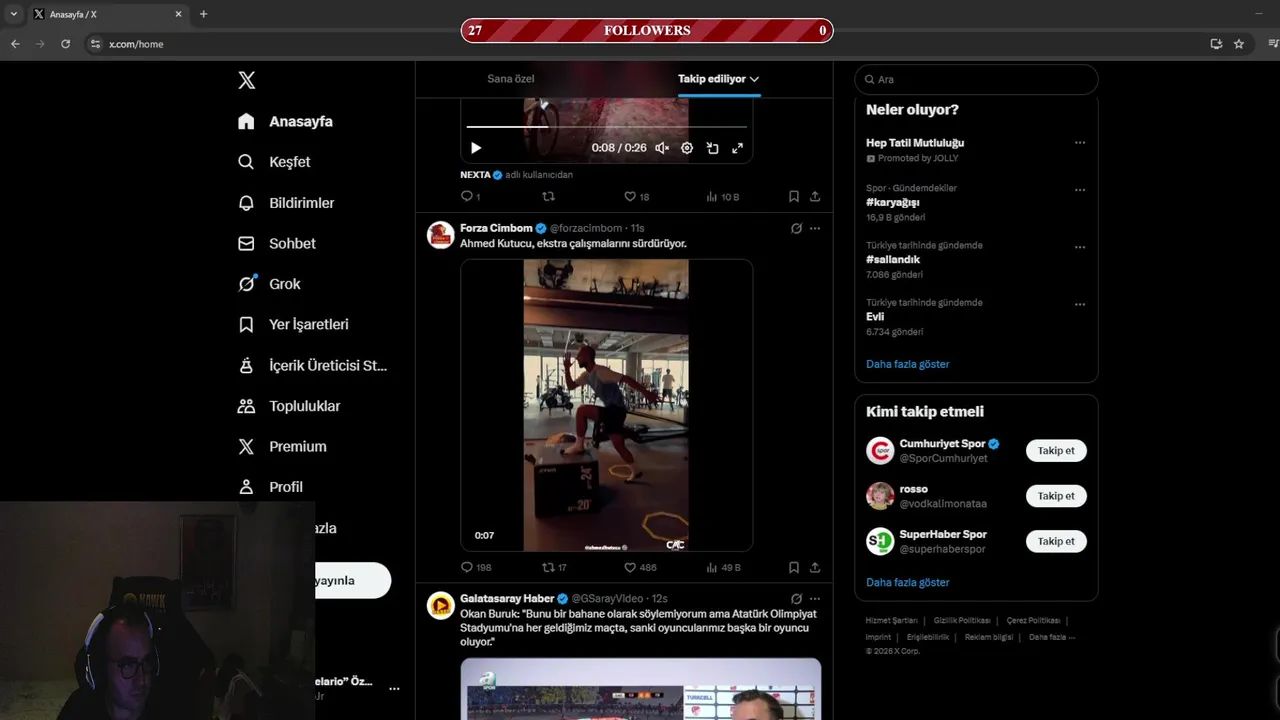
Task: Open Yer İşaretleri bookmarks
Action: (293, 324)
